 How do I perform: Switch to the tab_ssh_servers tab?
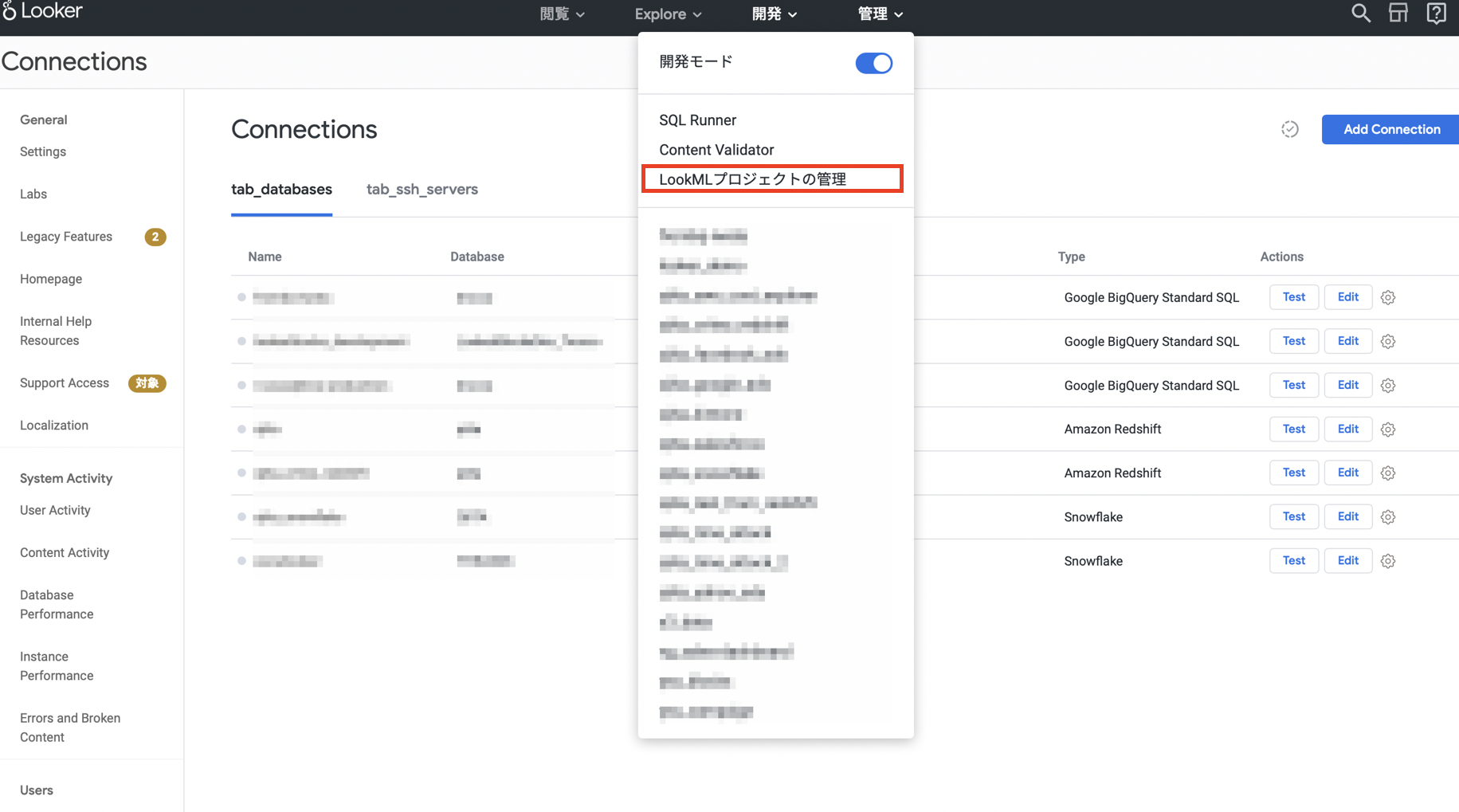422,190
